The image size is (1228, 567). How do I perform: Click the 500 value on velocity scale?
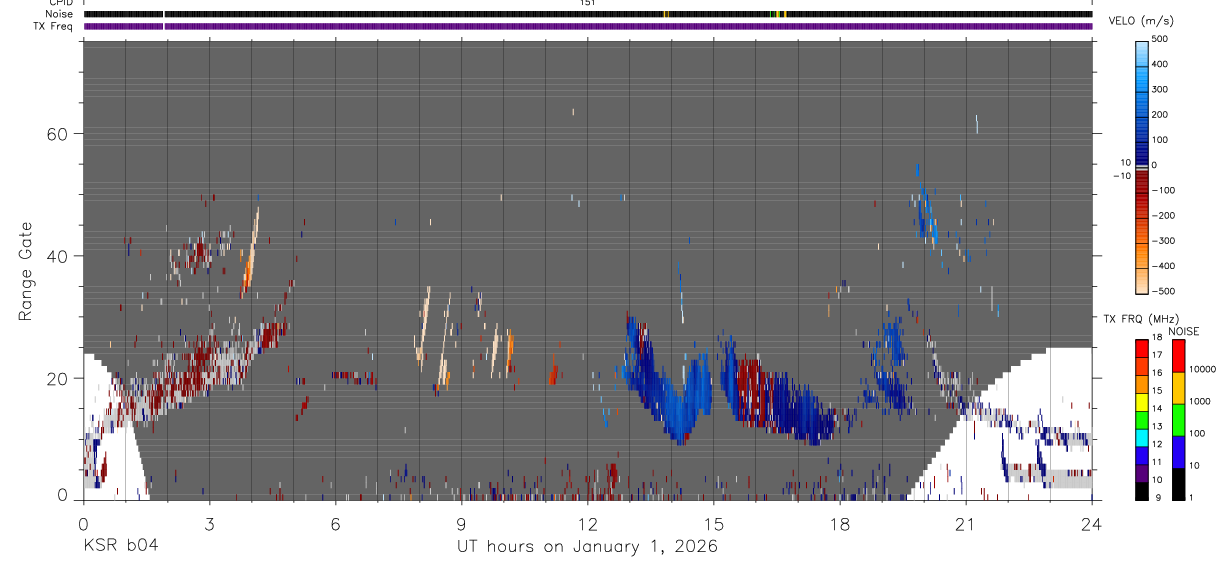click(x=1160, y=39)
